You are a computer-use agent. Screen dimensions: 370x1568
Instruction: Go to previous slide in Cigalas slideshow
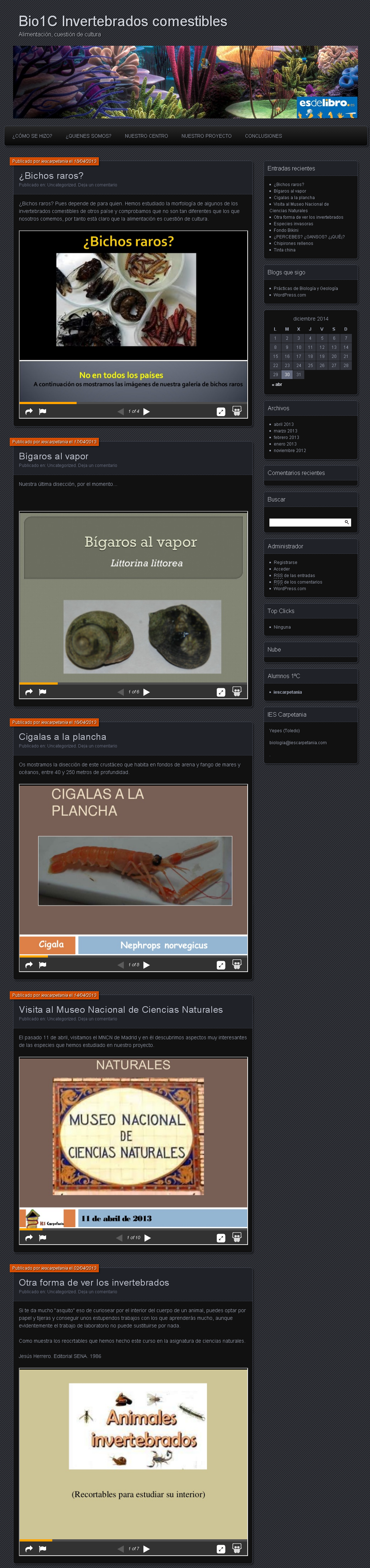(x=121, y=965)
